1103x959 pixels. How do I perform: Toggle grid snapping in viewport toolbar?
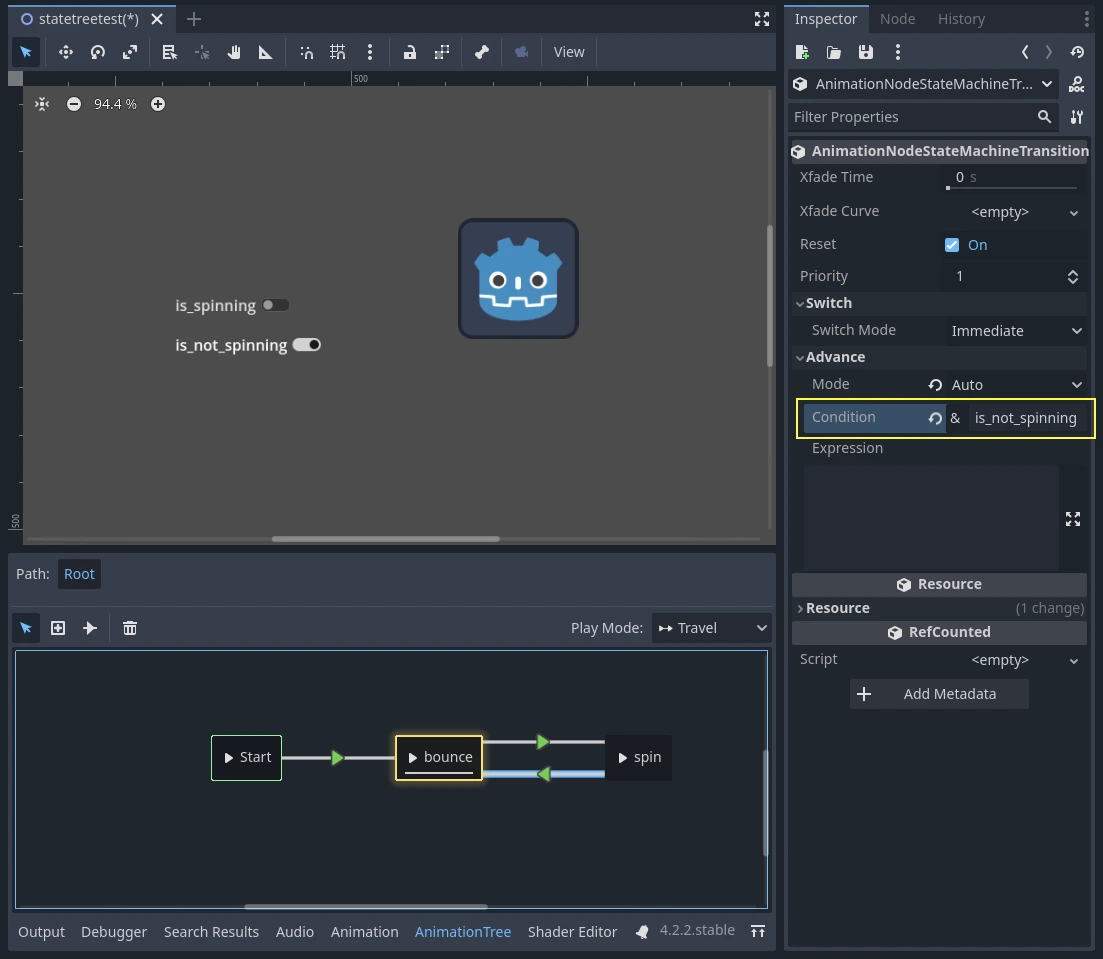(338, 52)
